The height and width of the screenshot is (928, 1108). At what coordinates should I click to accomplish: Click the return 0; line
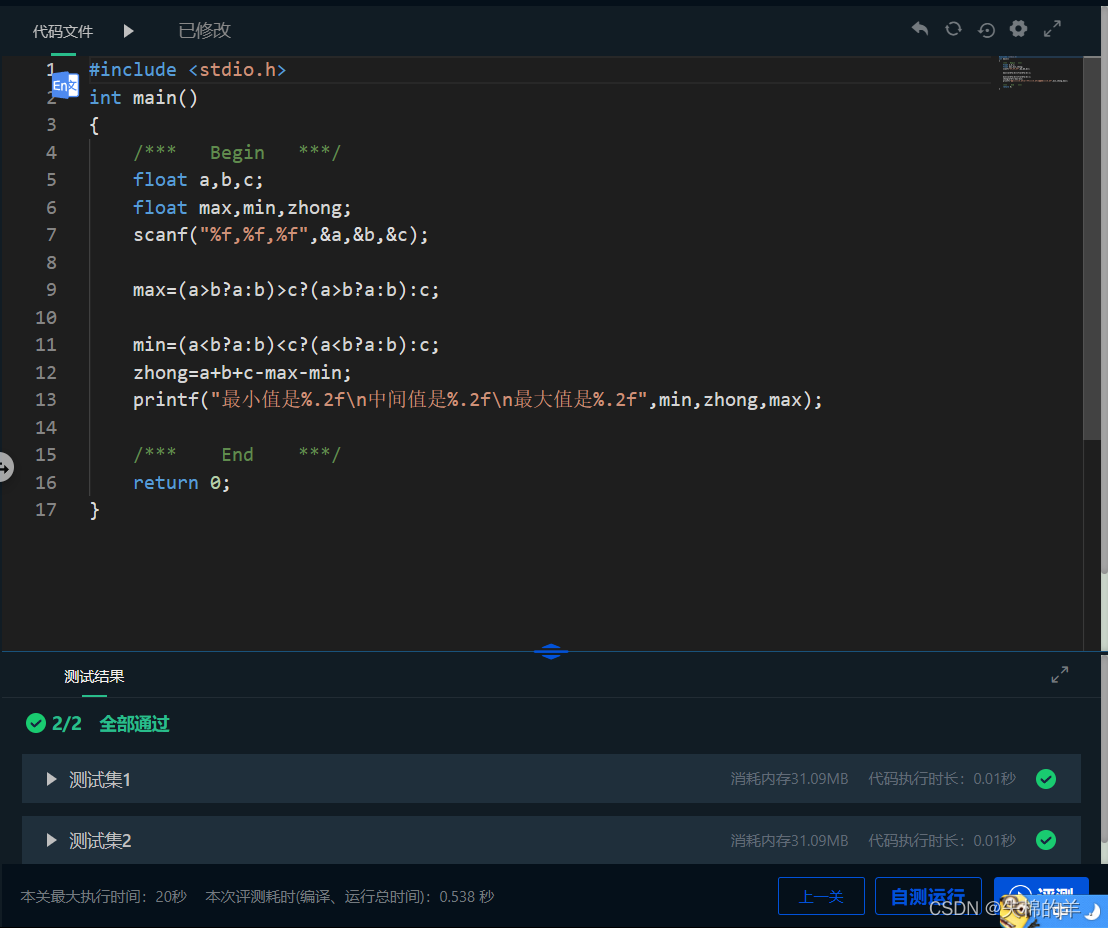pyautogui.click(x=182, y=483)
